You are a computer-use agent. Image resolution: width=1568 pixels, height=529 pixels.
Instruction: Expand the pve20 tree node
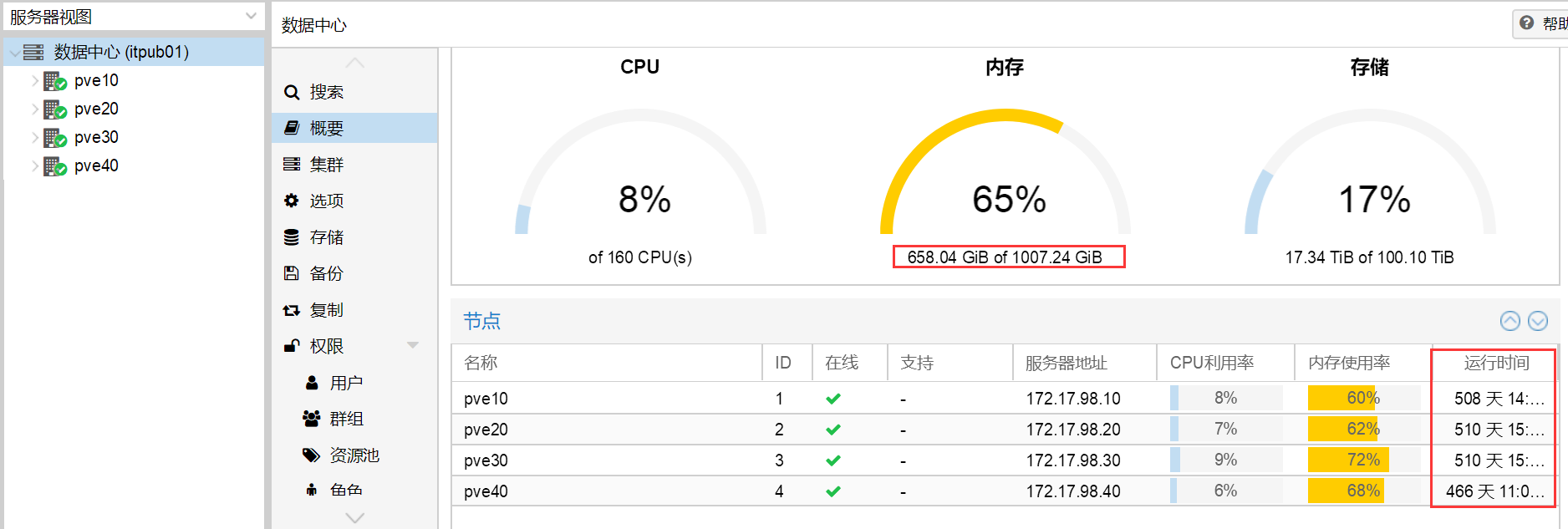click(35, 109)
